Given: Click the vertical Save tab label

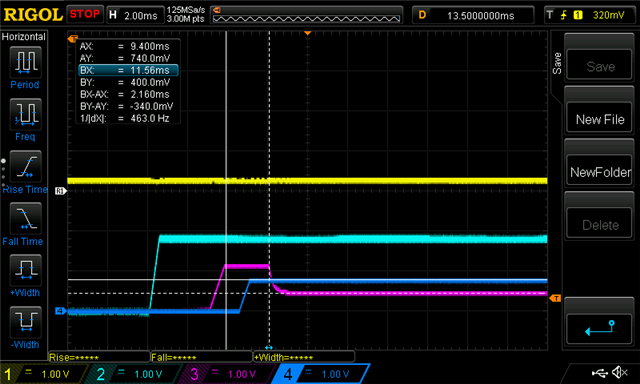Looking at the screenshot, I should [556, 63].
